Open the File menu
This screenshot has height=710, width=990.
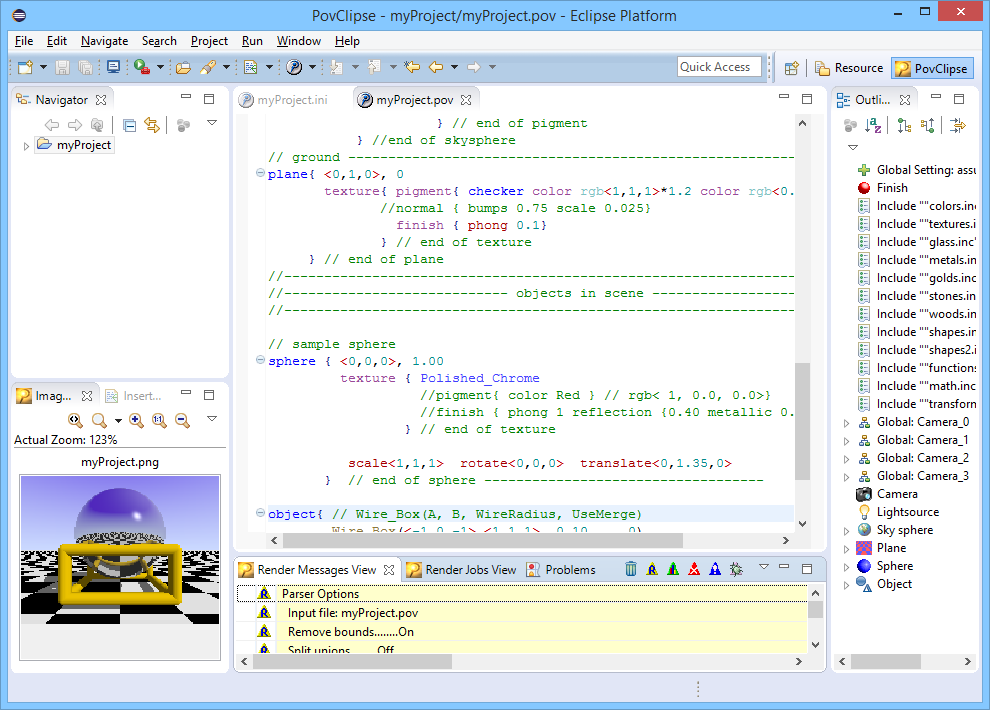pos(24,41)
